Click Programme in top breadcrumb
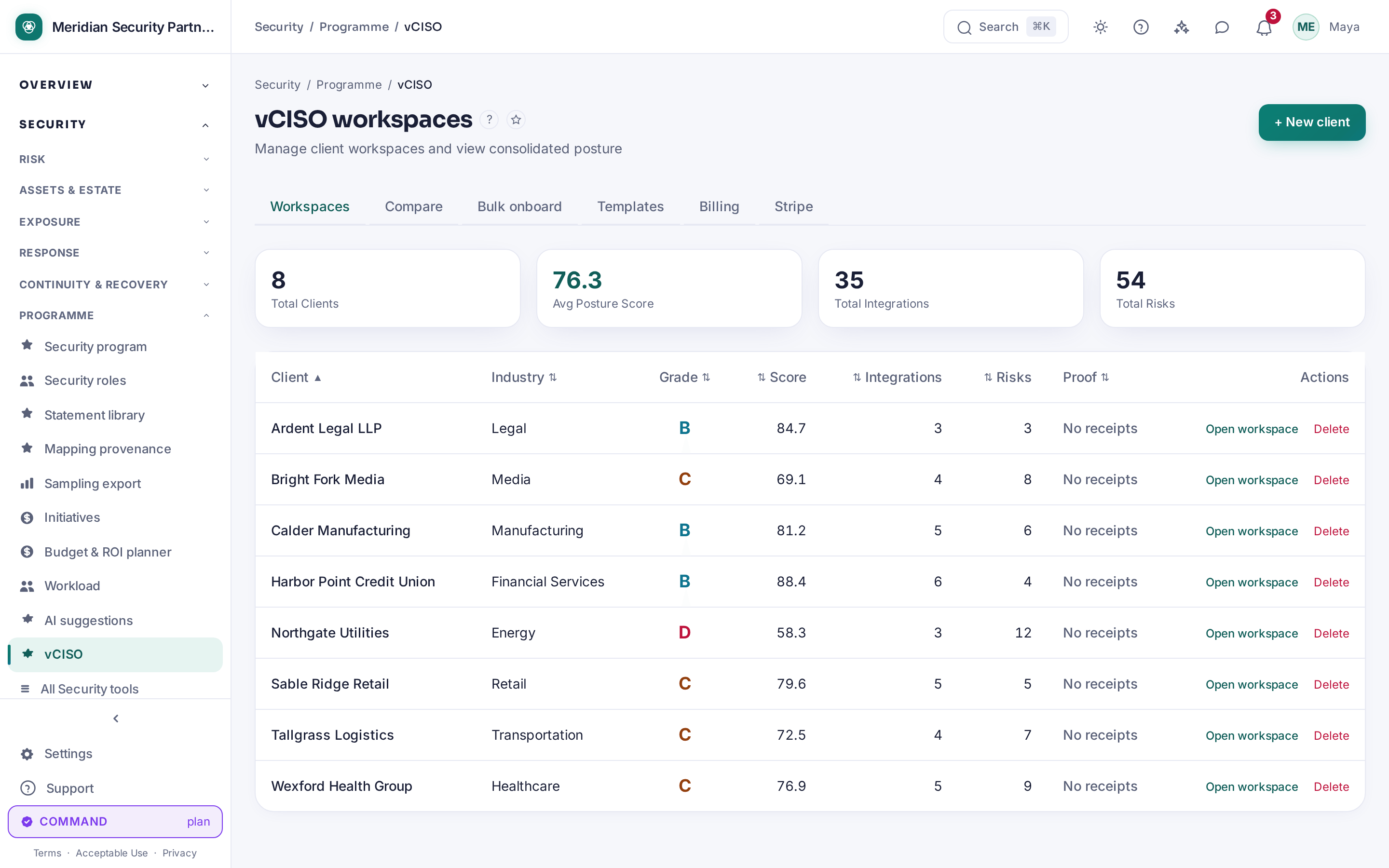 354,27
